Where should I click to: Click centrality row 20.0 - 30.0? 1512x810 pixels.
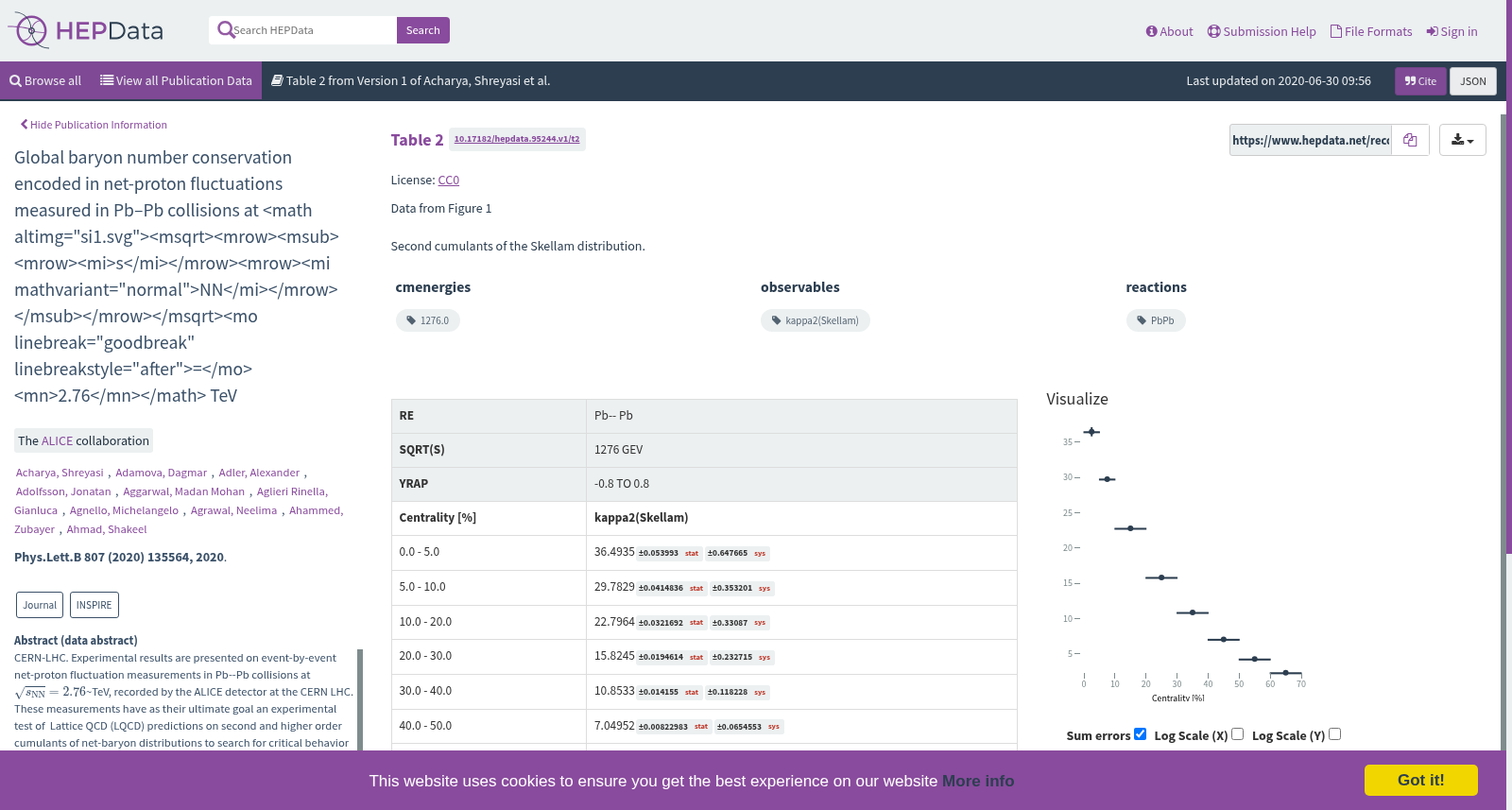tap(704, 657)
